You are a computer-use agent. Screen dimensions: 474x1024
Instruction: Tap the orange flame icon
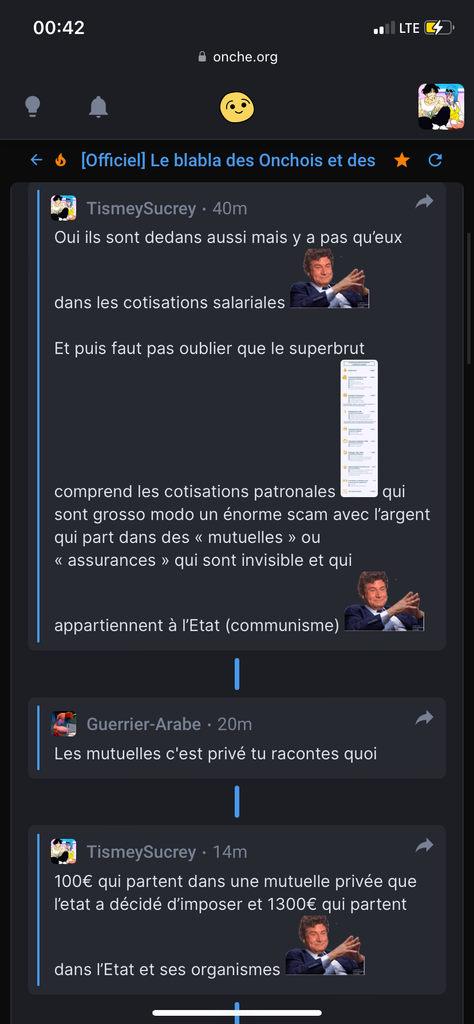(x=61, y=160)
